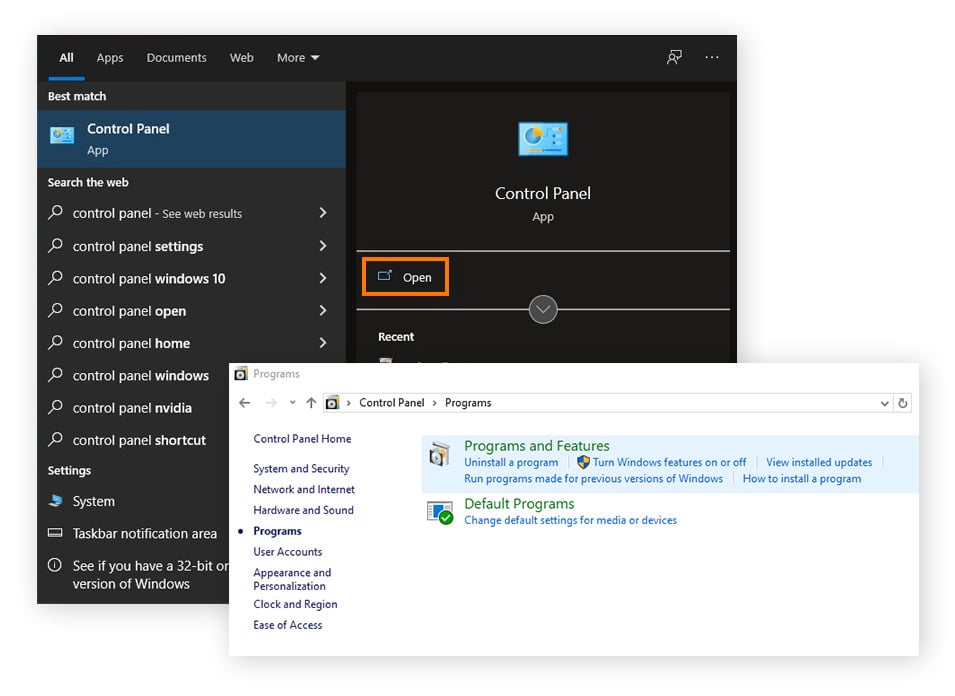
Task: Expand the down chevron below the Open button
Action: (543, 310)
